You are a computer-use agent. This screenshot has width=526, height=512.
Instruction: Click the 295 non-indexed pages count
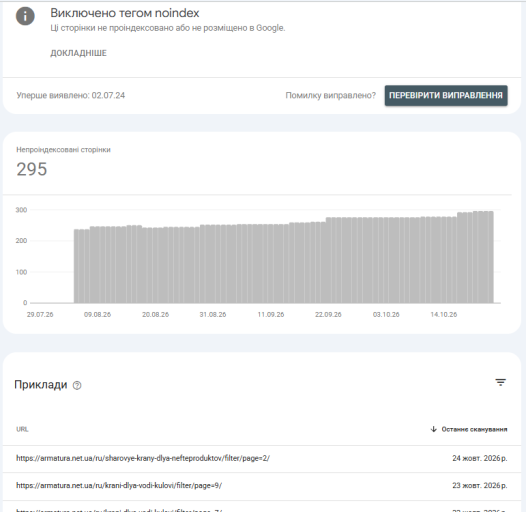[x=32, y=169]
